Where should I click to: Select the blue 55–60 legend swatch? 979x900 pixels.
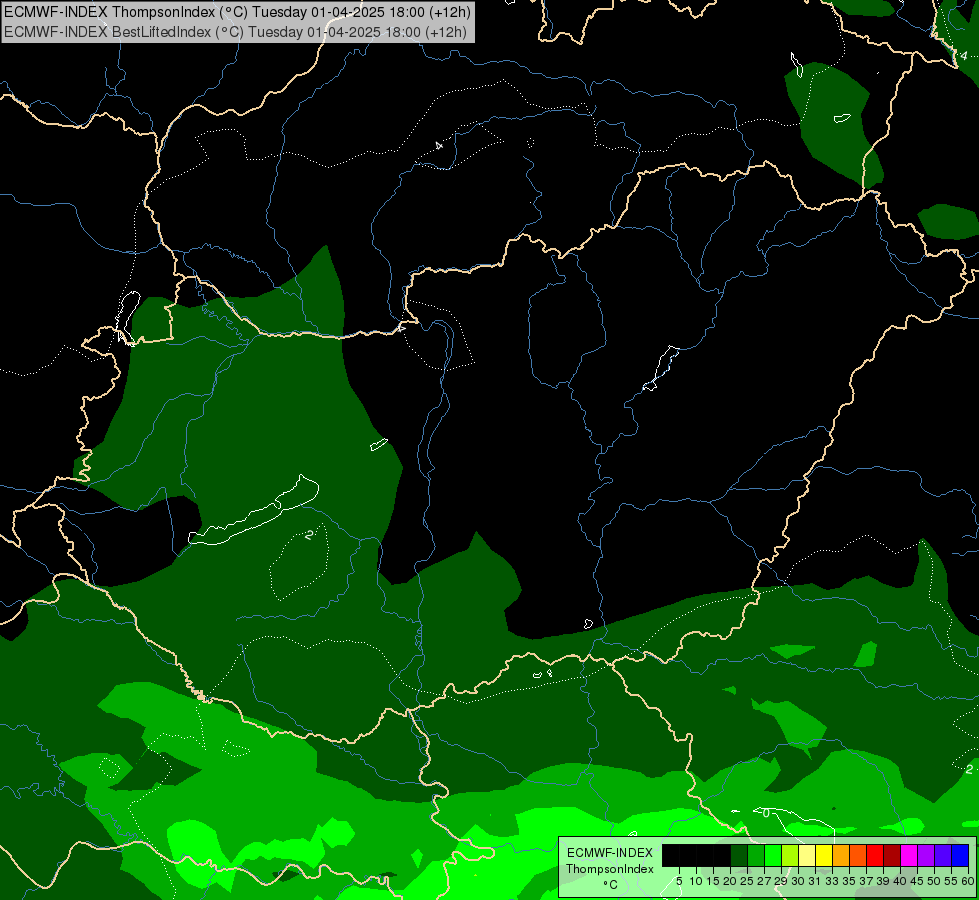pos(960,855)
